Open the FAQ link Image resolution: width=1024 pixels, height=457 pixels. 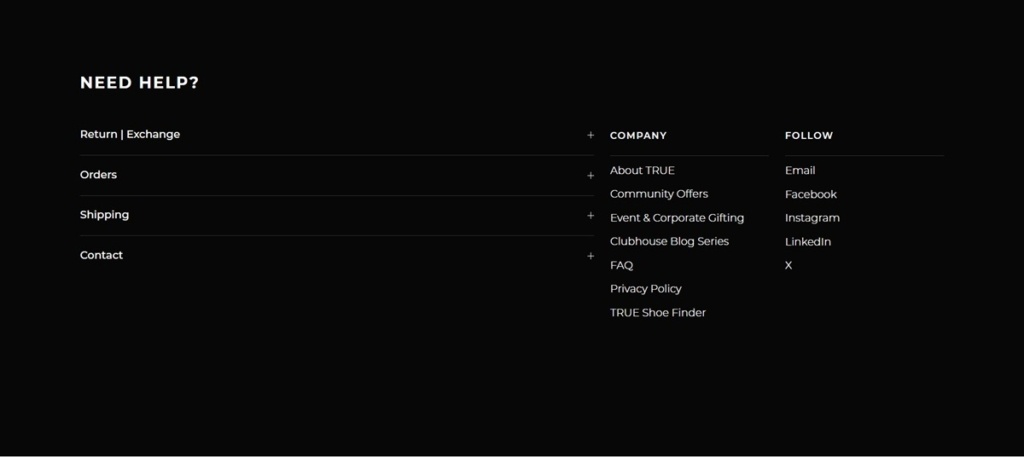[x=621, y=265]
